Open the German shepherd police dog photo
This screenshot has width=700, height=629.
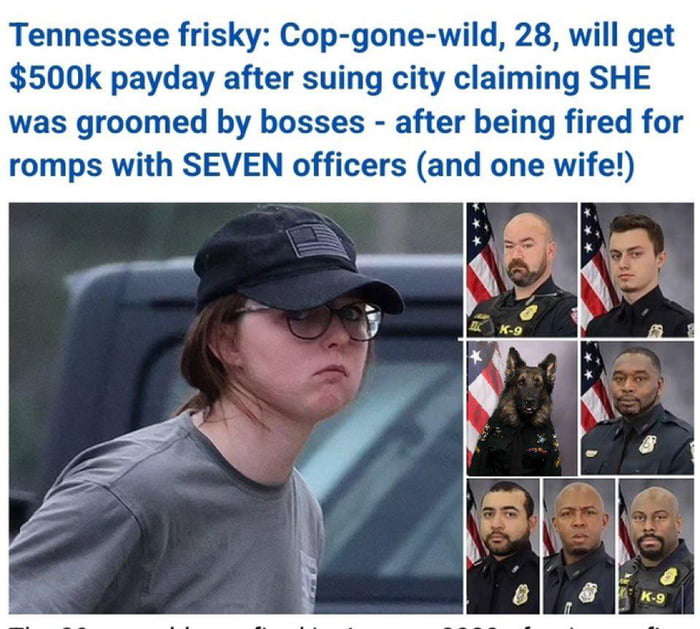[522, 408]
